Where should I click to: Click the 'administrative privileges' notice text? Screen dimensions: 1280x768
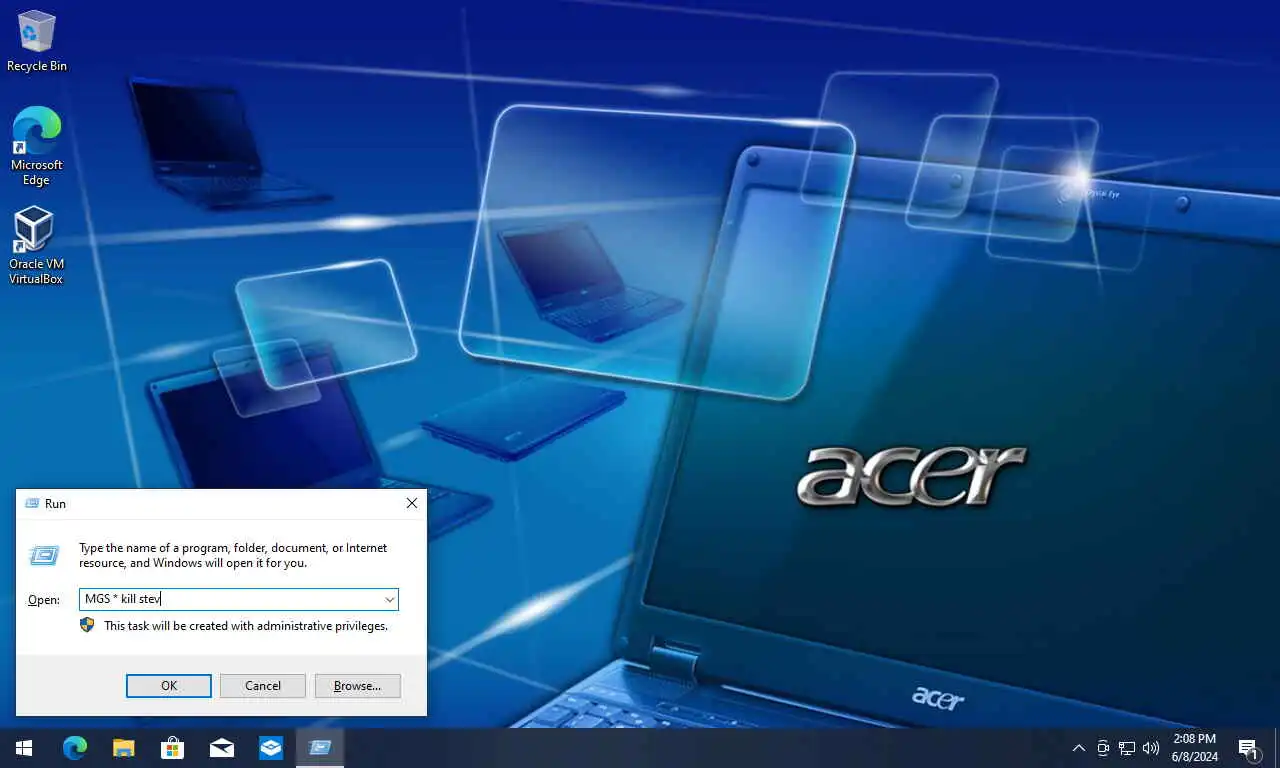(x=246, y=626)
